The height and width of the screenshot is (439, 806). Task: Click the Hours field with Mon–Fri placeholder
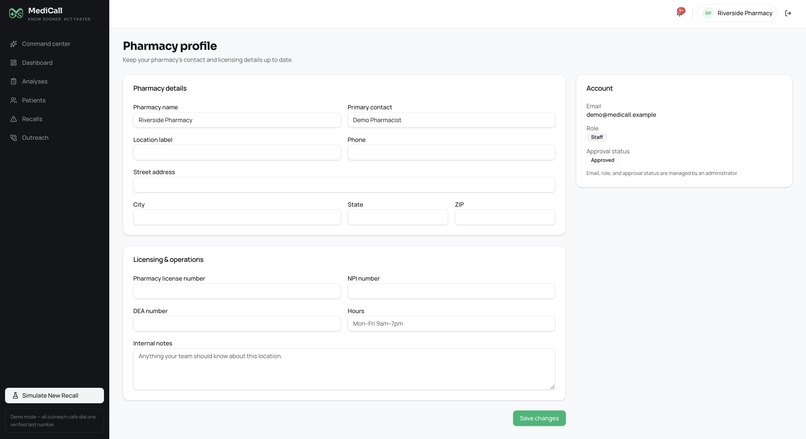(x=451, y=323)
